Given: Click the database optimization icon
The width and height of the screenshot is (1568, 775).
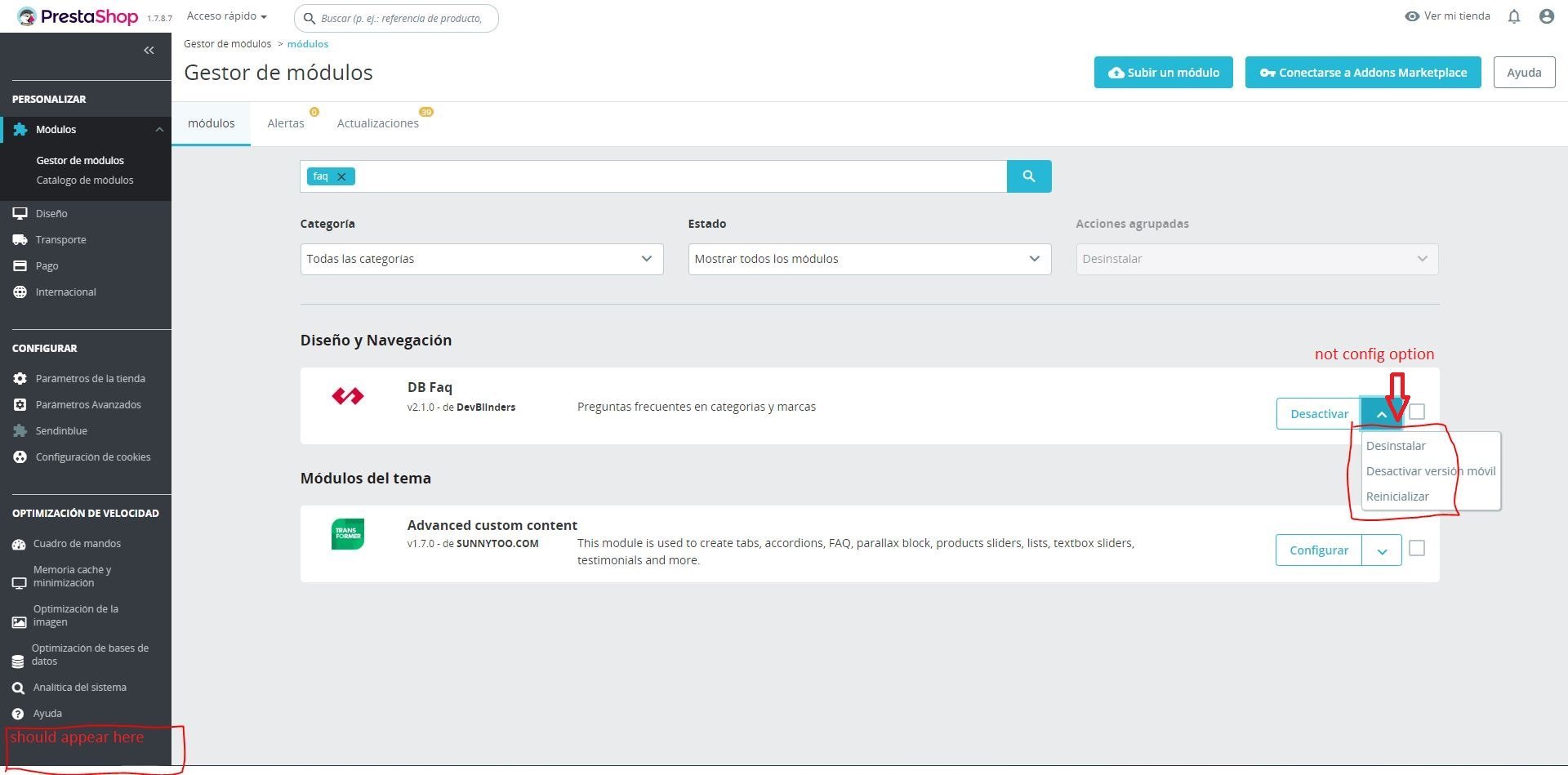Looking at the screenshot, I should [x=18, y=661].
